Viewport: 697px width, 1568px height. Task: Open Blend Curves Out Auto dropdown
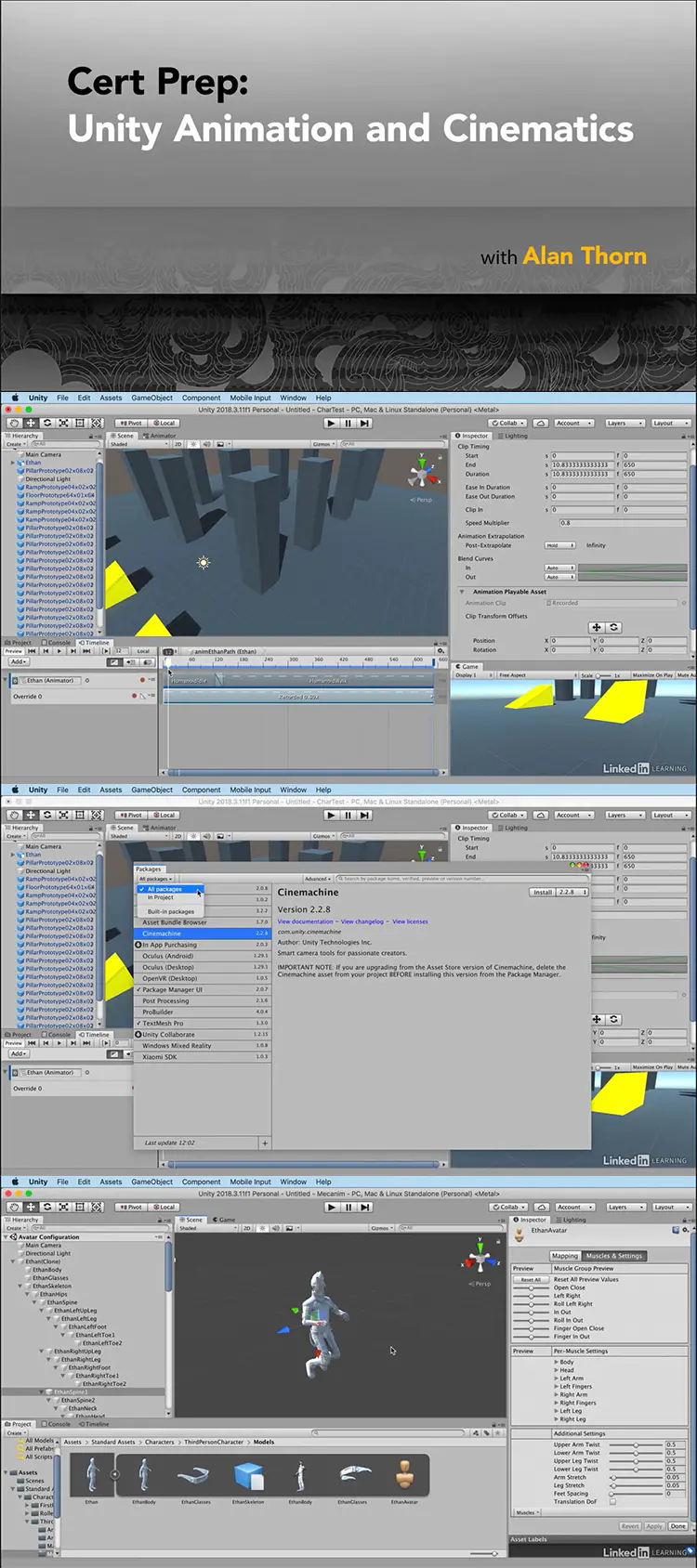click(x=559, y=577)
